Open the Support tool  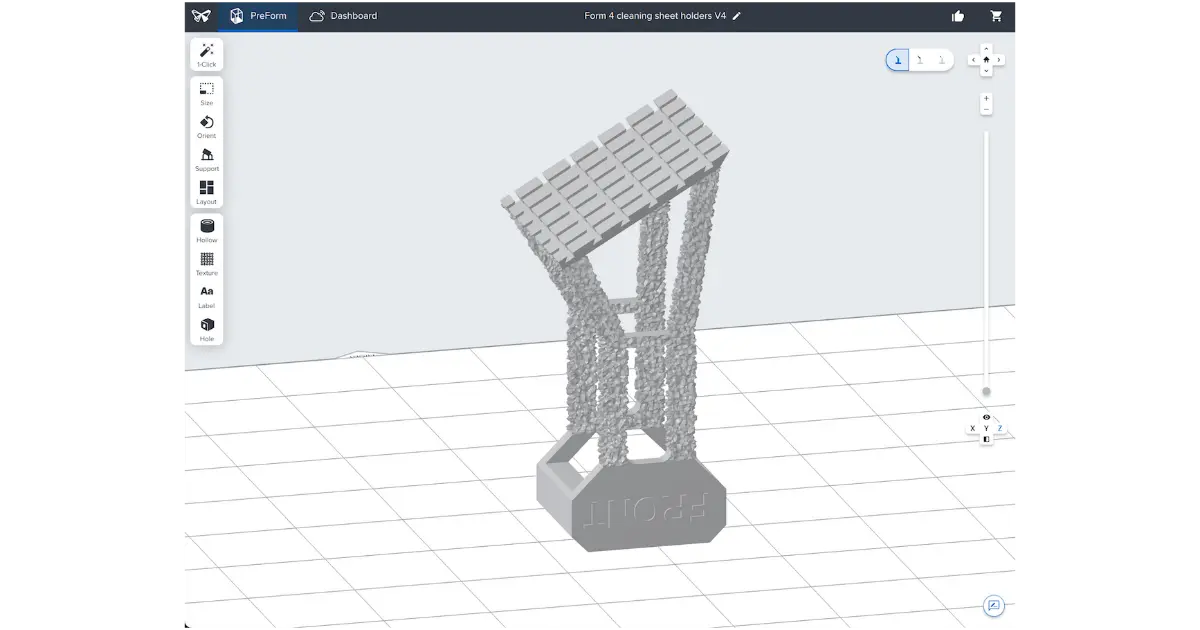coord(207,160)
